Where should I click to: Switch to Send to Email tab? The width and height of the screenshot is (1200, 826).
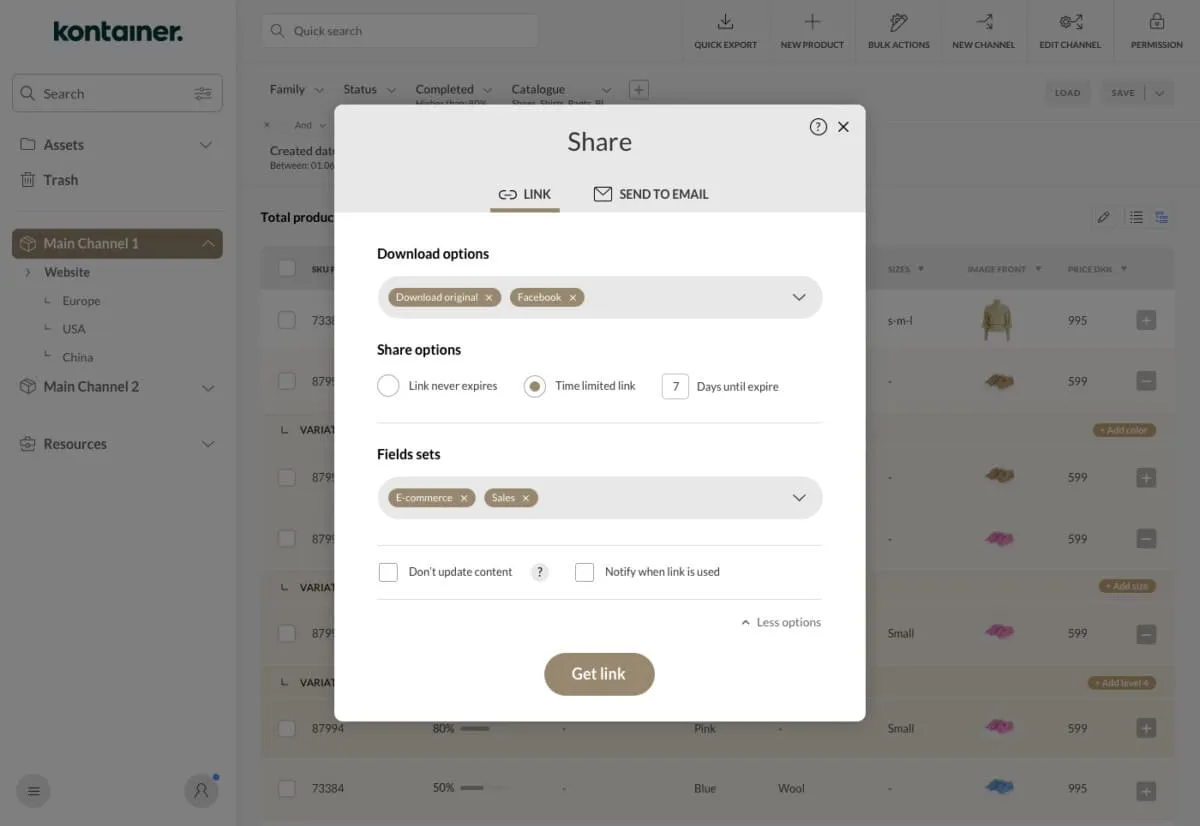(x=651, y=194)
